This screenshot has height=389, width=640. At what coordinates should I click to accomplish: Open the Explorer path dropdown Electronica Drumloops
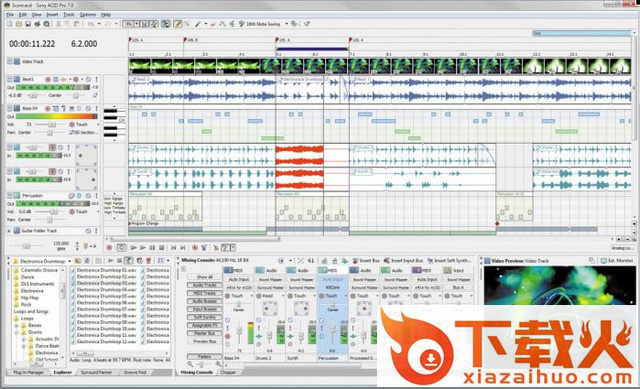(70, 261)
